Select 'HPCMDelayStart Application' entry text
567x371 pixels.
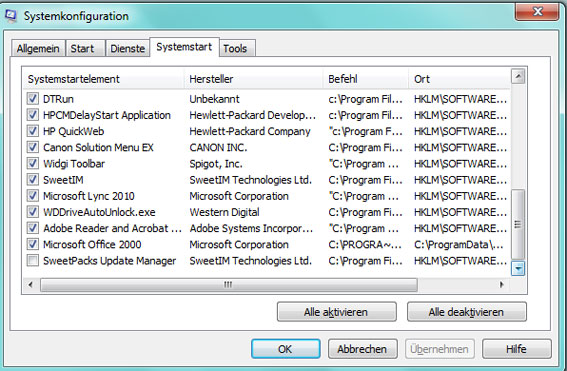tap(107, 115)
